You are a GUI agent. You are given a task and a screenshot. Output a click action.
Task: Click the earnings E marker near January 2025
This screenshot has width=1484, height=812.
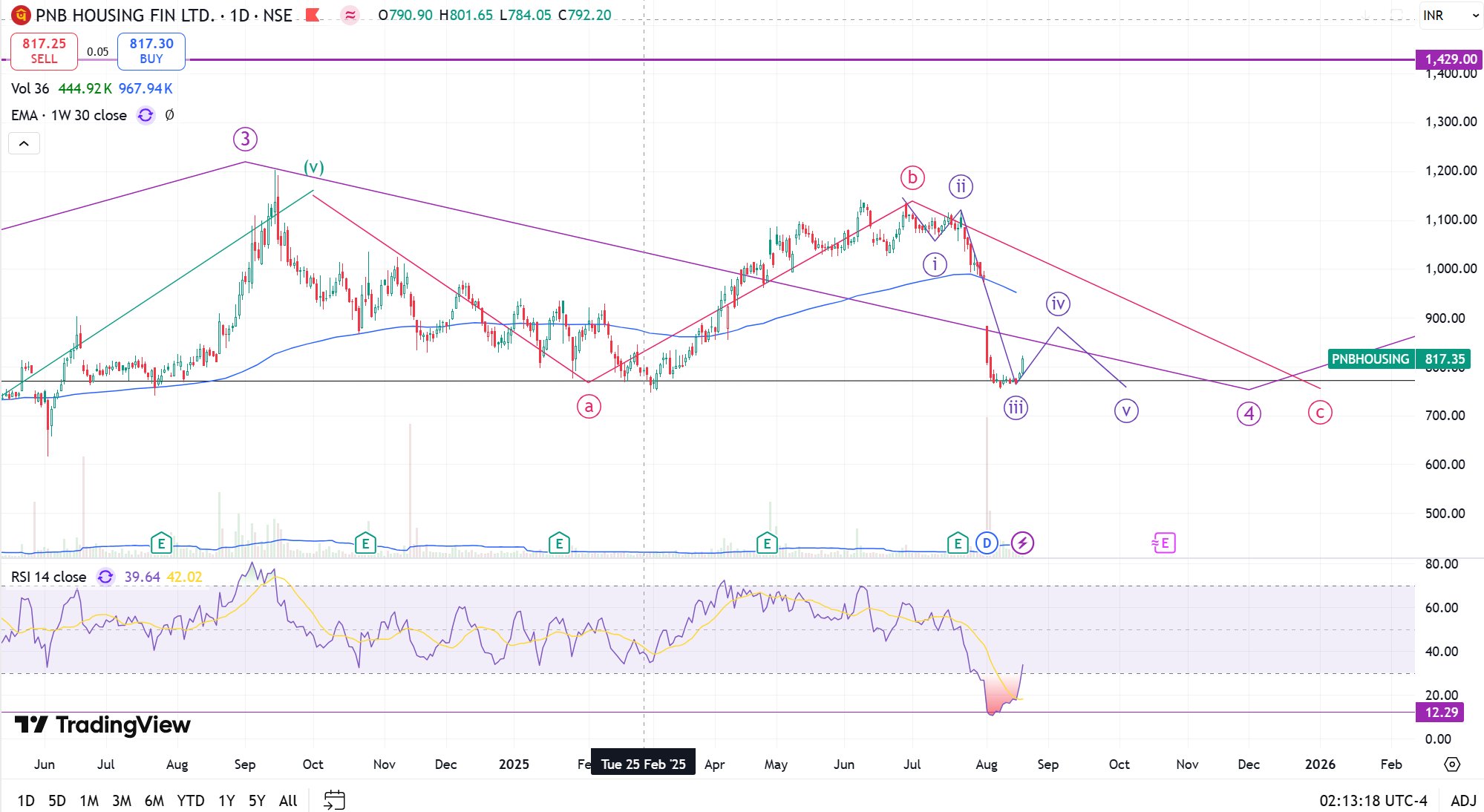point(559,543)
